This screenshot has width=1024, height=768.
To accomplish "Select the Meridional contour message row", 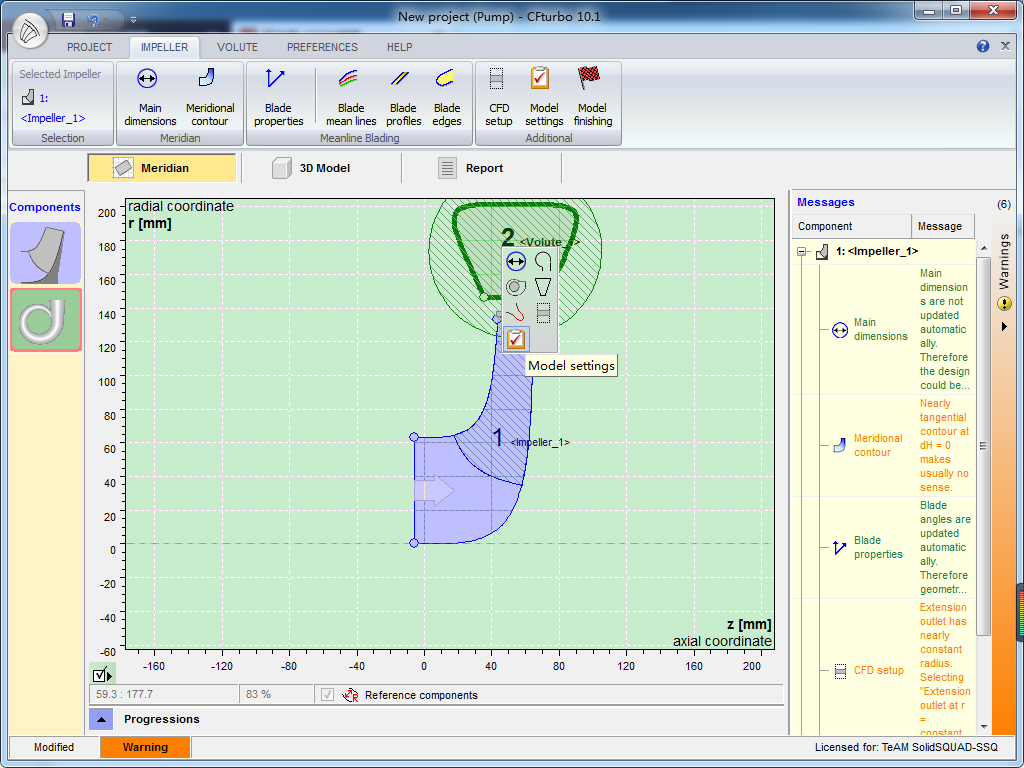I will 884,445.
